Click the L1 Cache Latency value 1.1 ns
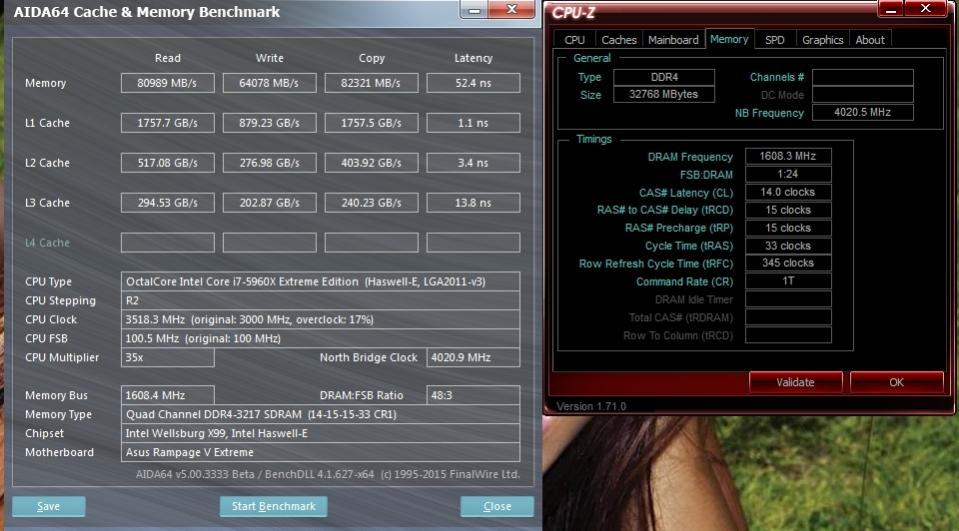 pos(473,123)
